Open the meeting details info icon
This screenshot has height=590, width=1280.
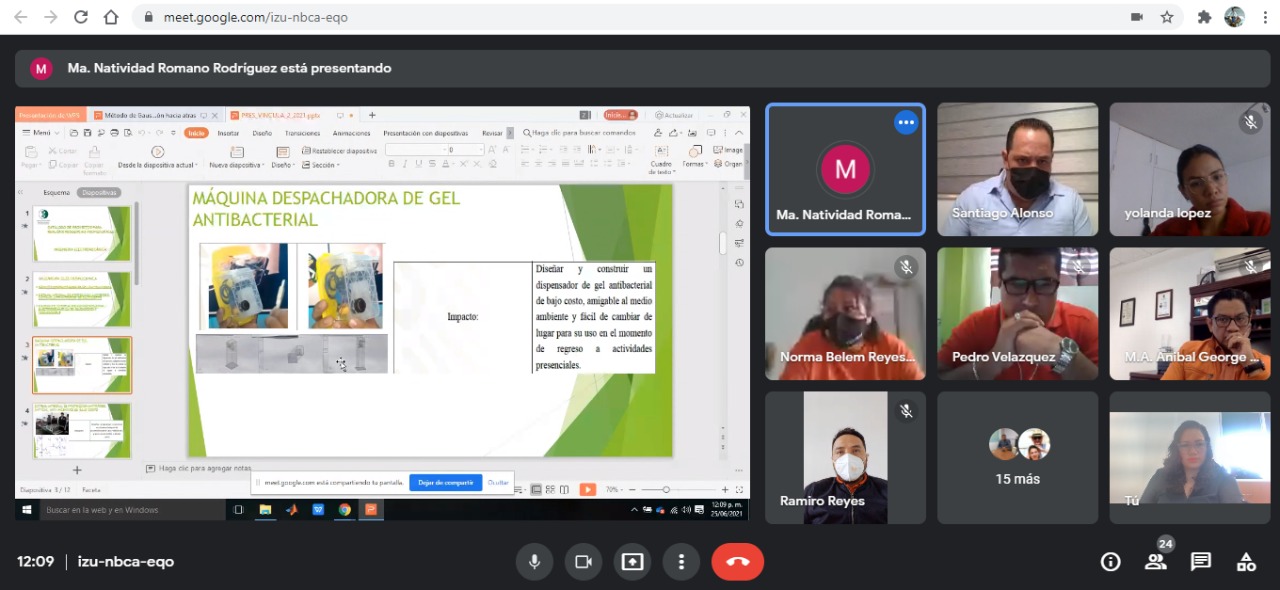(x=1110, y=562)
